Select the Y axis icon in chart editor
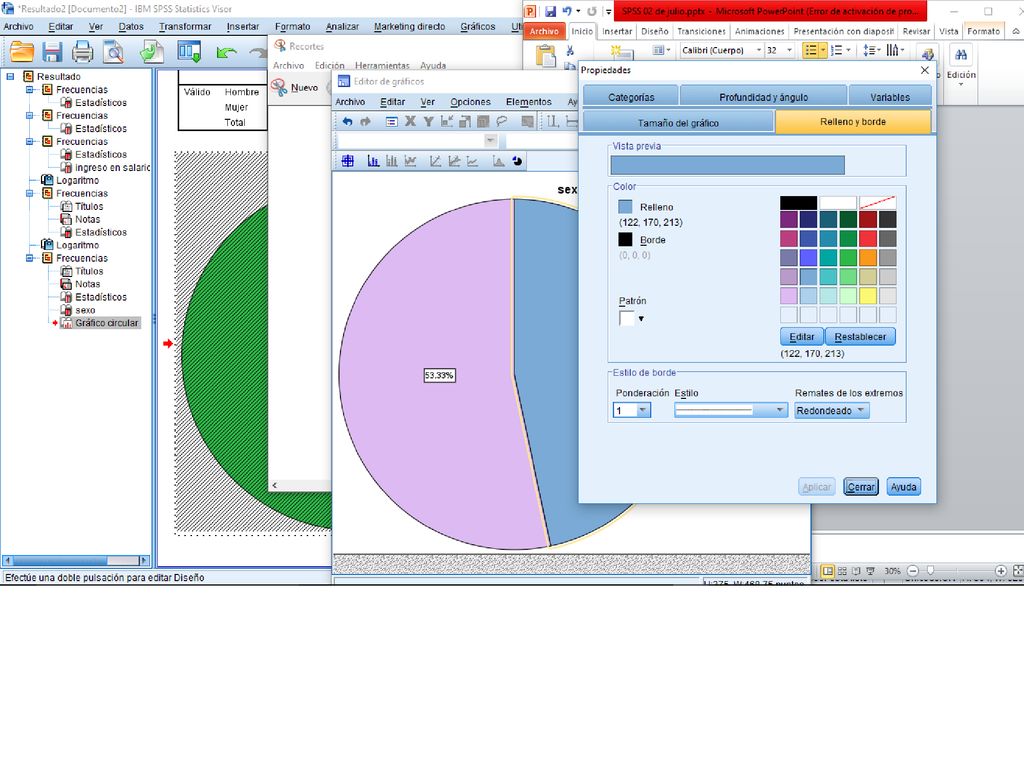The image size is (1024, 768). 428,121
